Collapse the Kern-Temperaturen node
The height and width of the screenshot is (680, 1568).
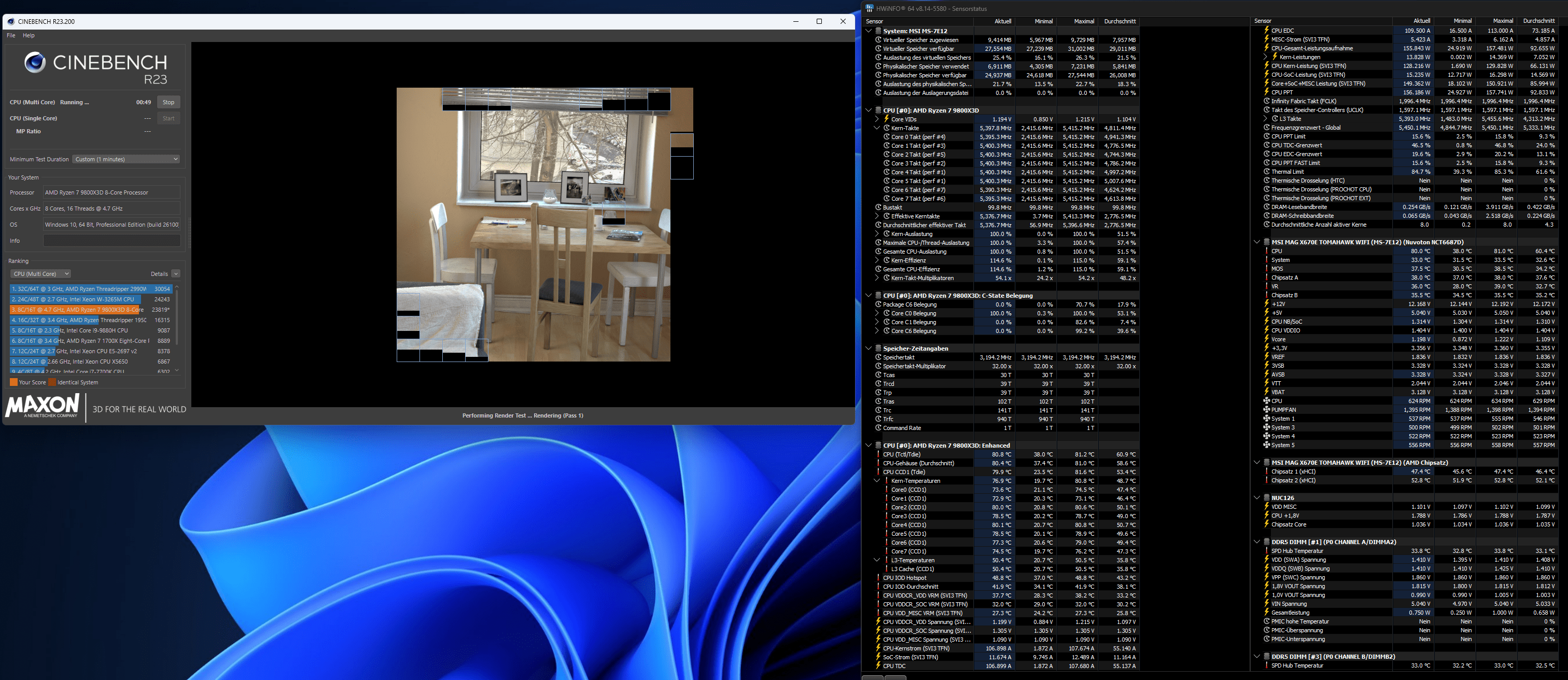click(877, 481)
